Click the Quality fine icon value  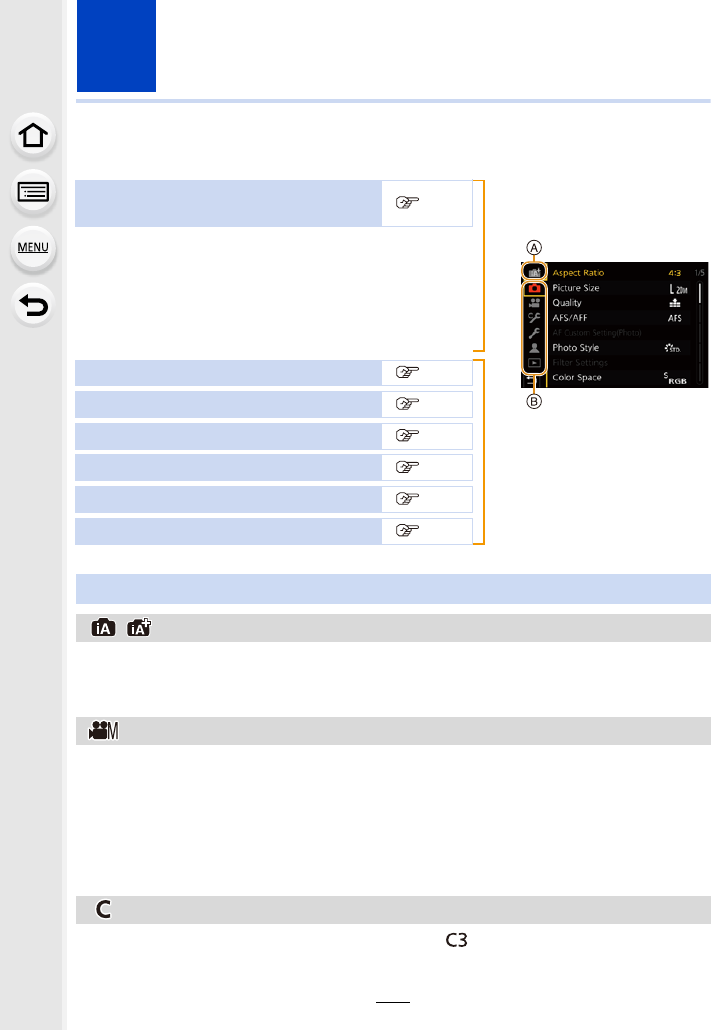pos(675,303)
